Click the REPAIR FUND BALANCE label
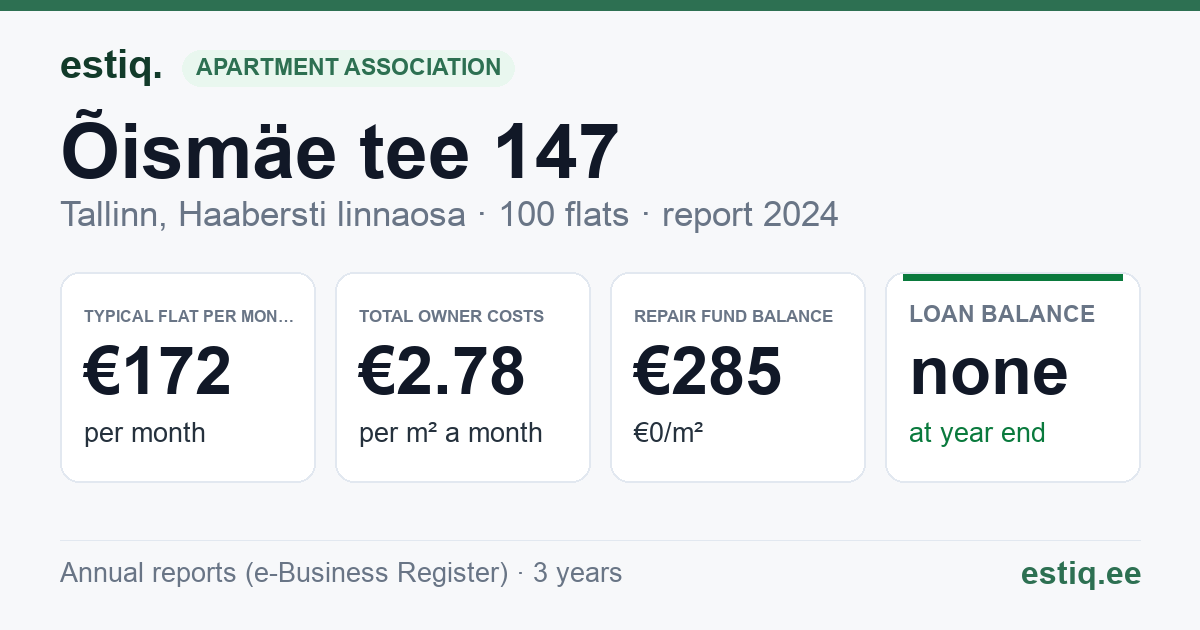 734,316
